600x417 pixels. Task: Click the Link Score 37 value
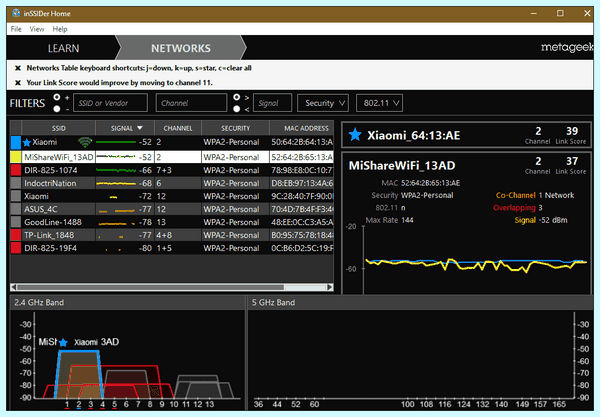[x=572, y=161]
